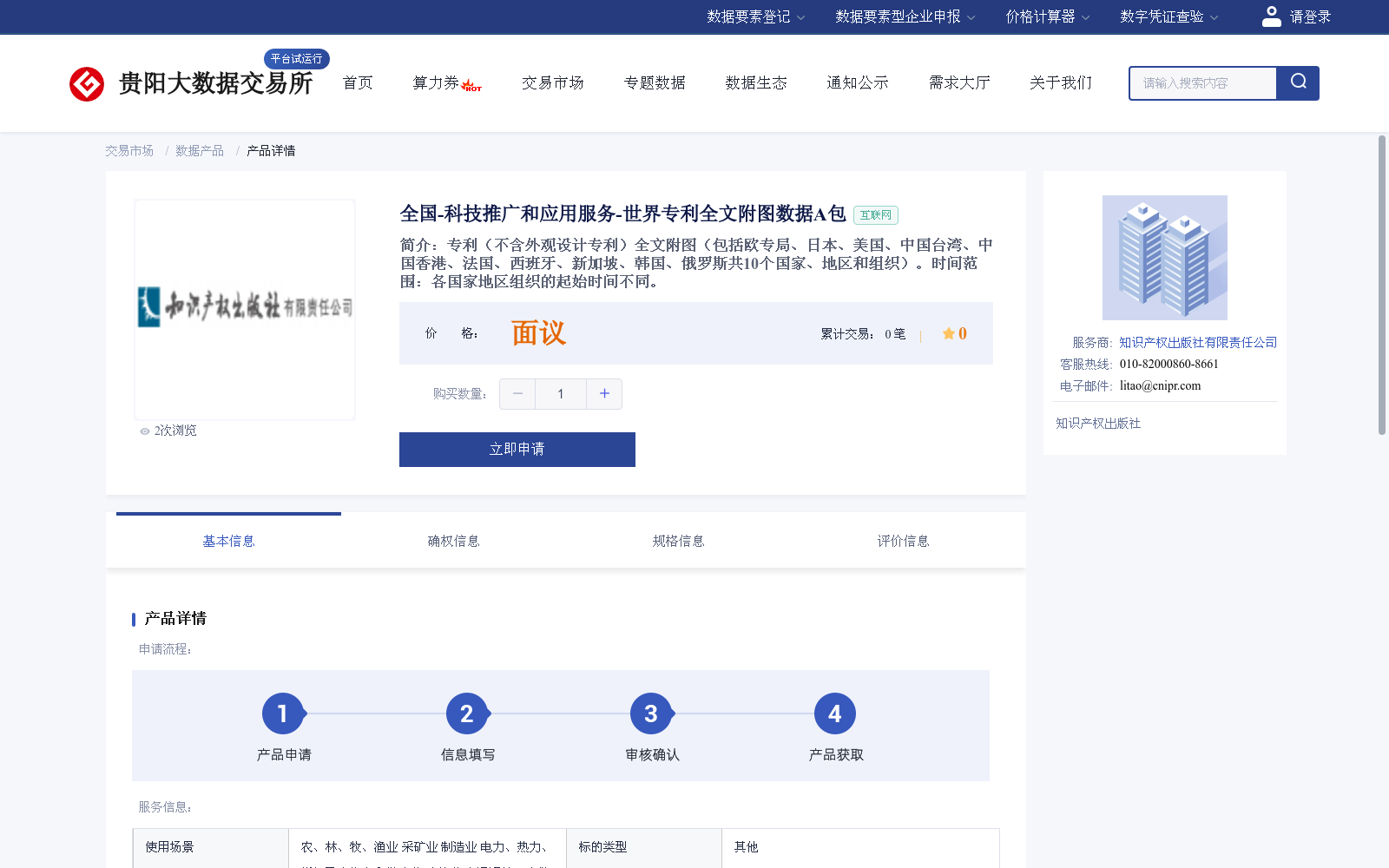Open 通知公示 navigation item
The height and width of the screenshot is (868, 1389).
point(858,82)
